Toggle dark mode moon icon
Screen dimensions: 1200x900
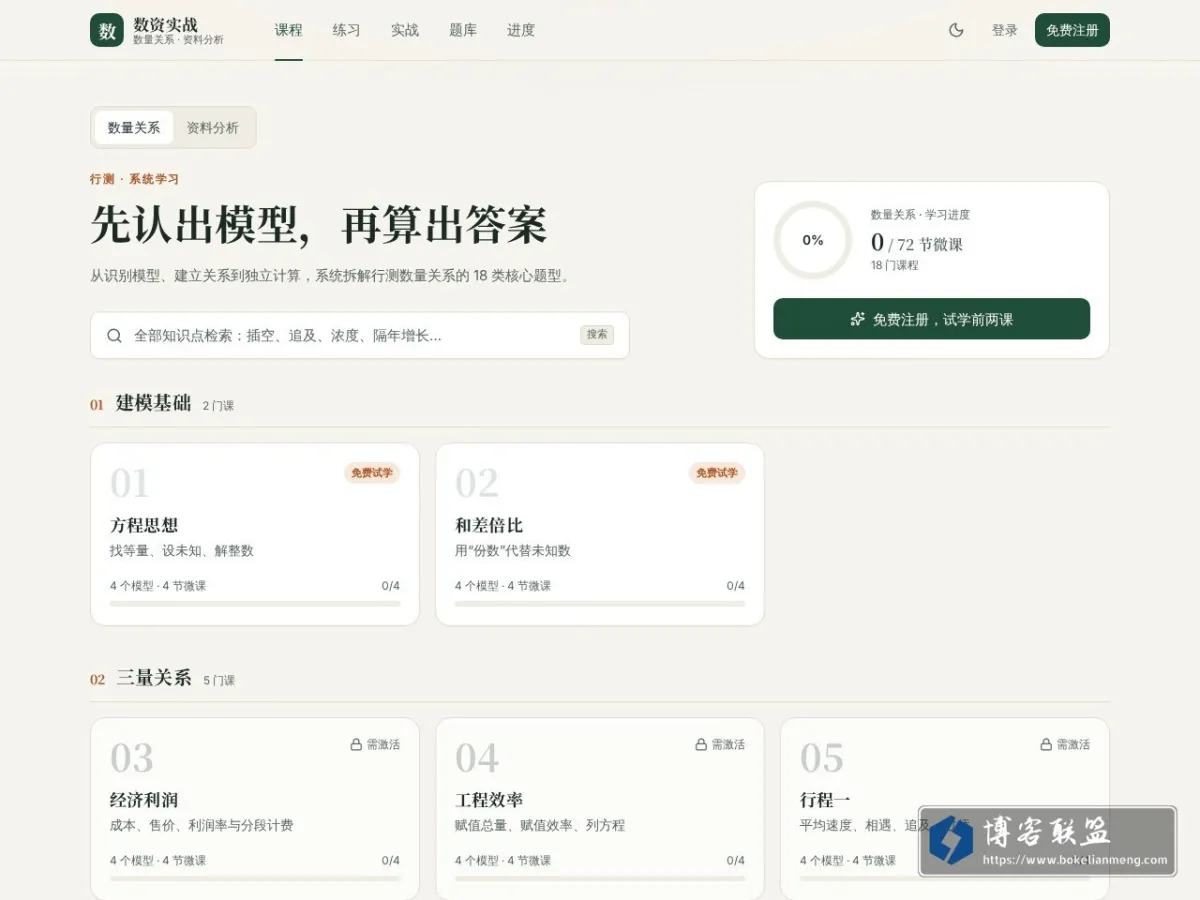click(x=956, y=30)
